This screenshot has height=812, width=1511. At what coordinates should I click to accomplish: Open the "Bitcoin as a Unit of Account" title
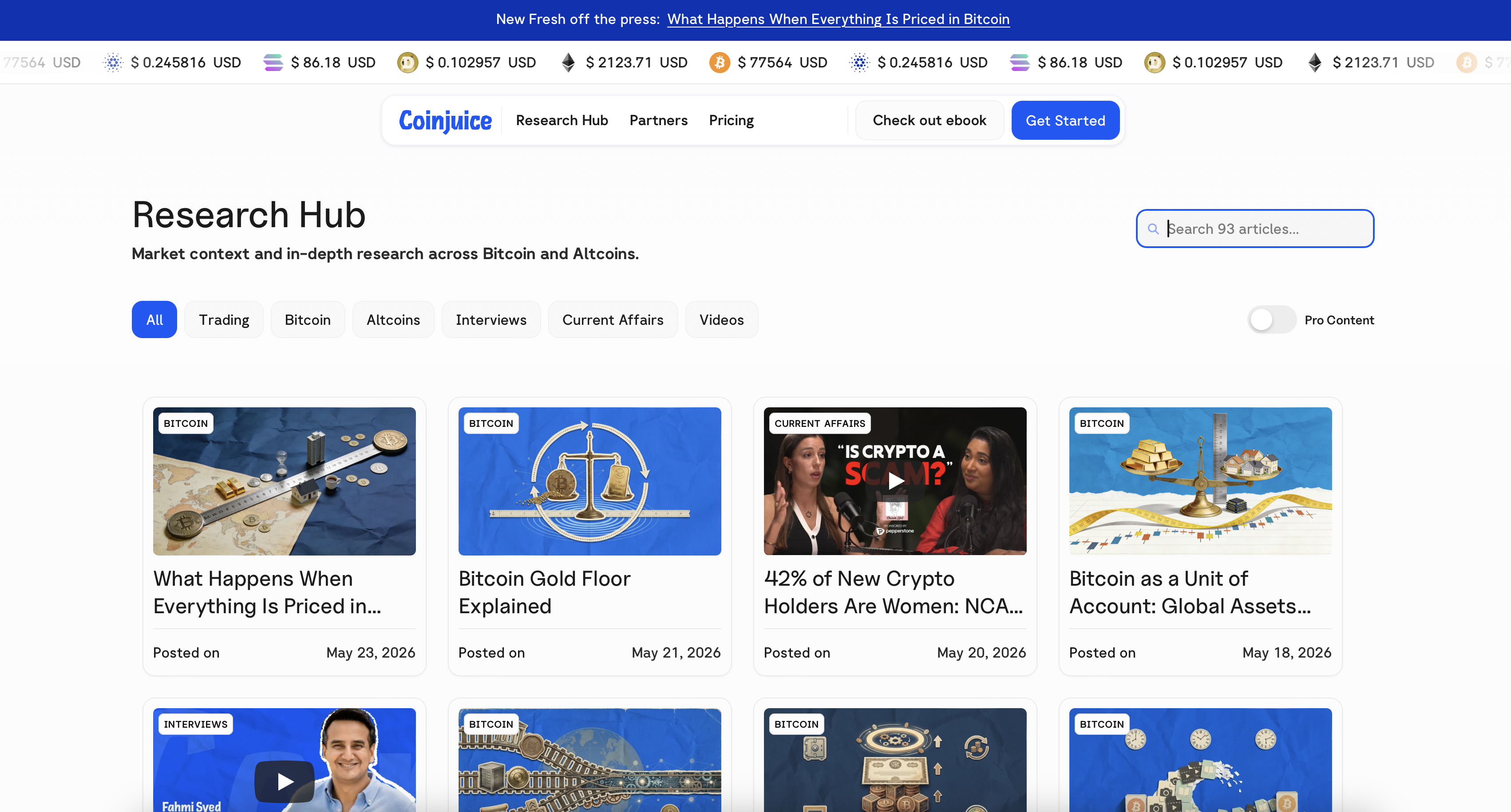[x=1190, y=592]
